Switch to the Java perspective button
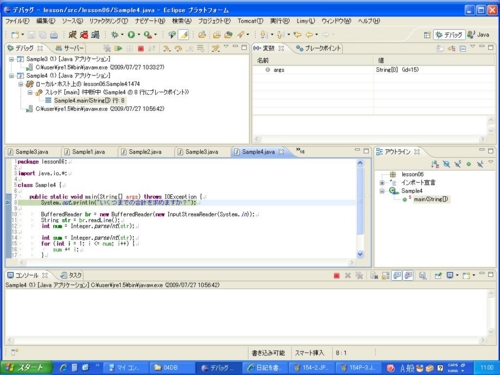The width and height of the screenshot is (500, 375). click(478, 35)
